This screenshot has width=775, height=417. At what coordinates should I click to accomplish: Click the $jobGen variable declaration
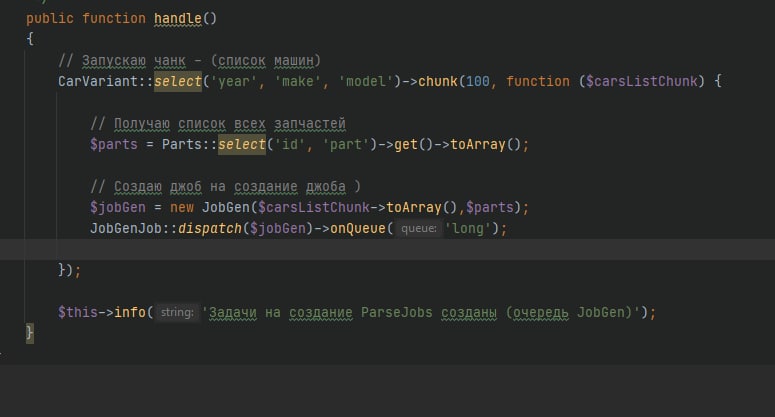(118, 208)
